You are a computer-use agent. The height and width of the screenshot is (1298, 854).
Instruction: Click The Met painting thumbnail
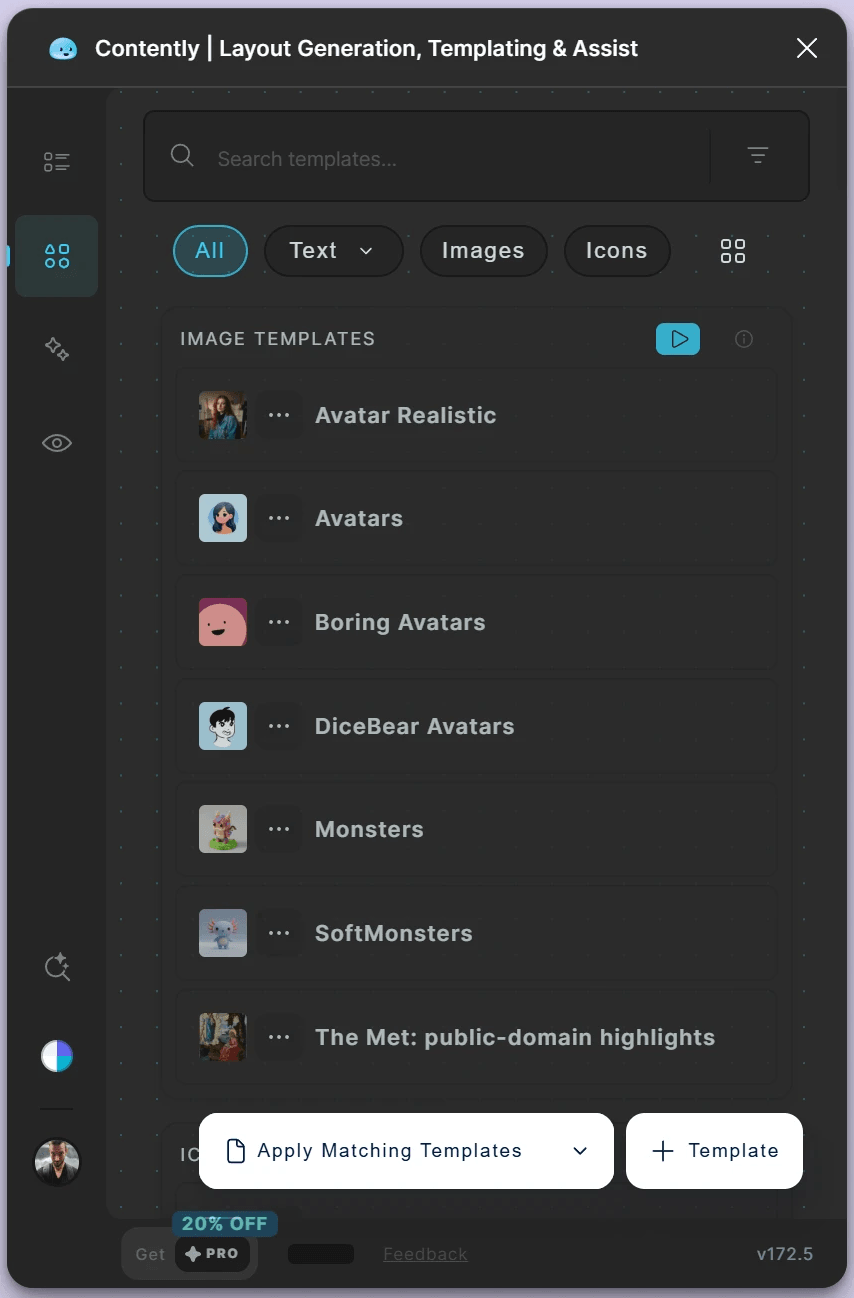click(223, 1037)
